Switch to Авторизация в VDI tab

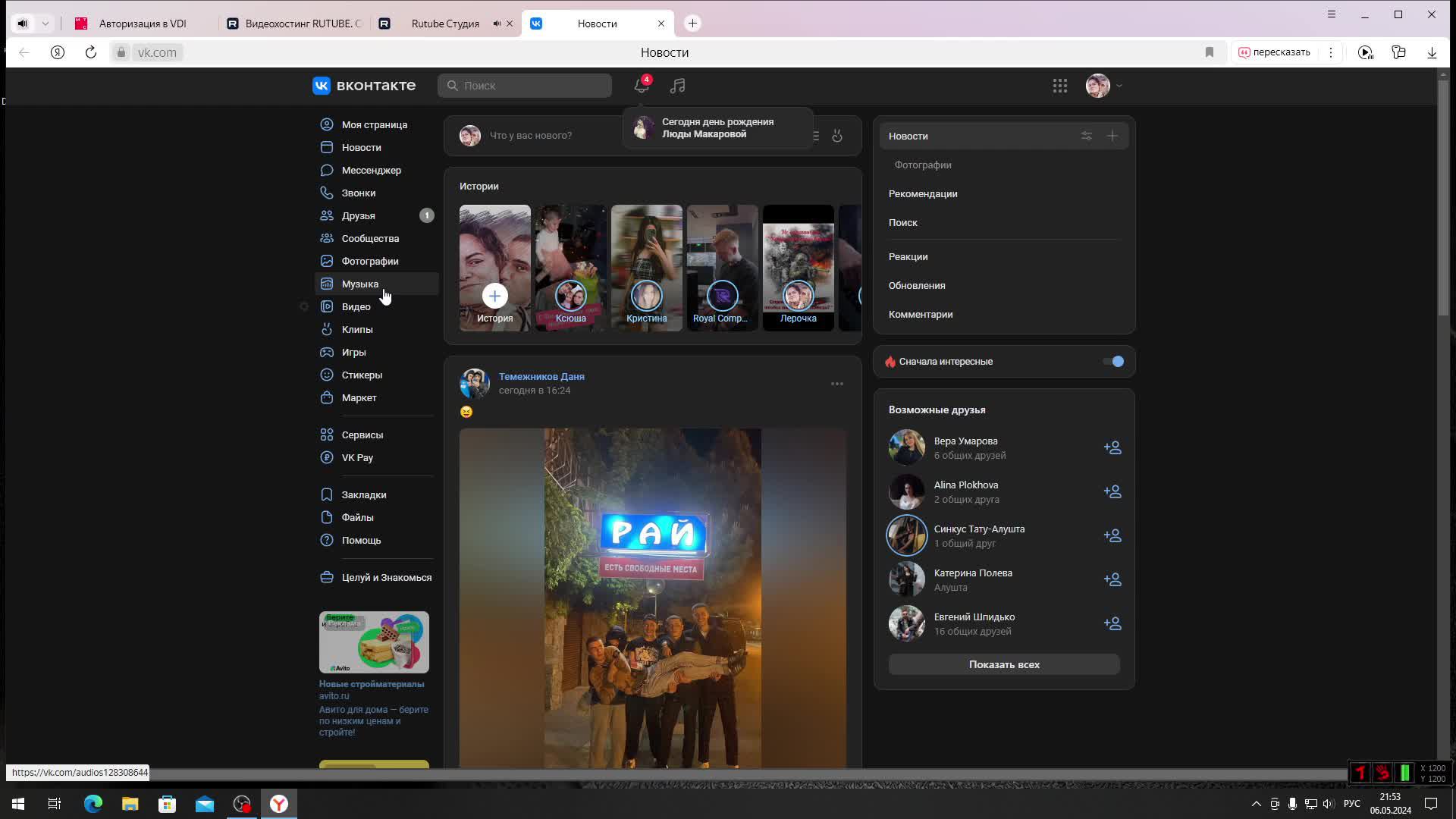tap(142, 24)
